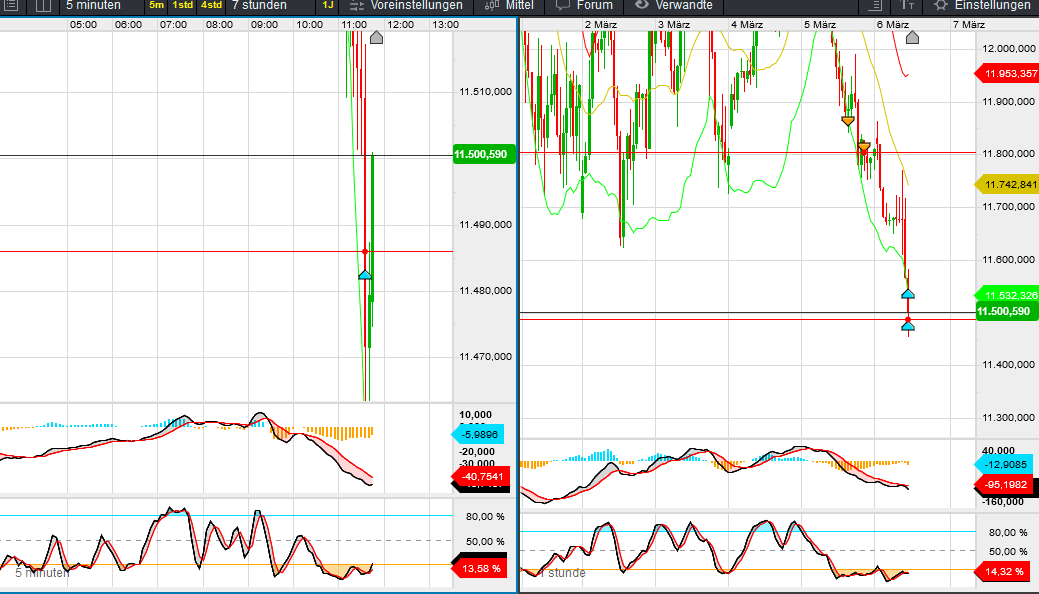
Task: Click the '4 März' date label on the hourly time axis
Action: pos(747,25)
